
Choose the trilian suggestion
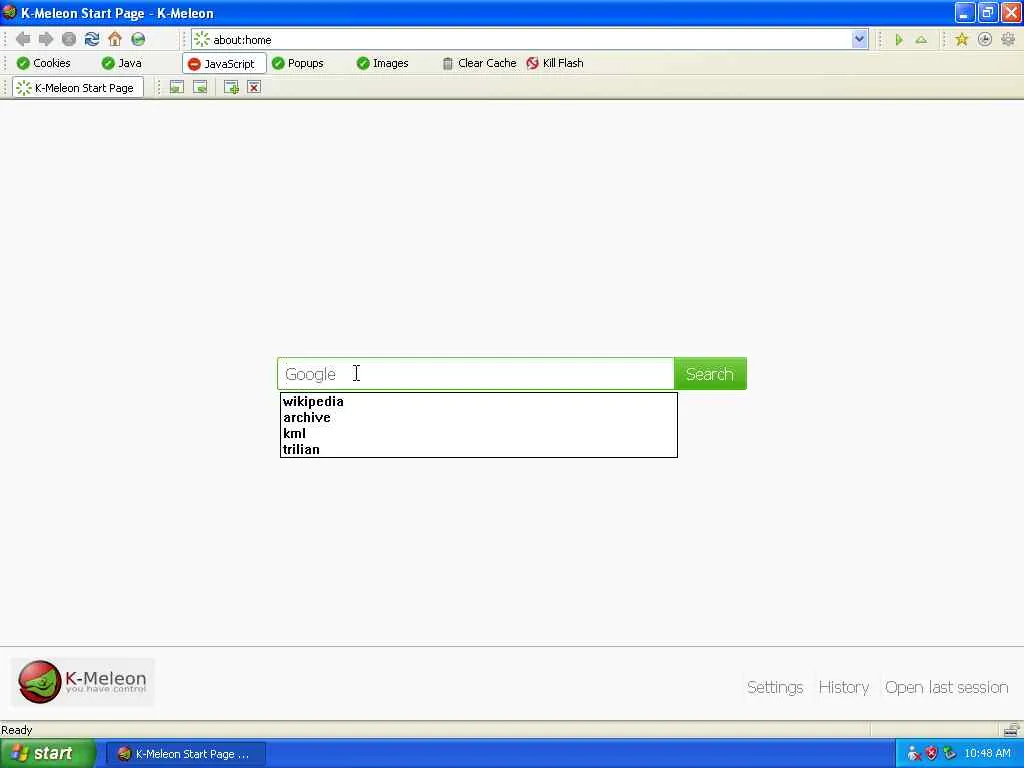pos(479,449)
